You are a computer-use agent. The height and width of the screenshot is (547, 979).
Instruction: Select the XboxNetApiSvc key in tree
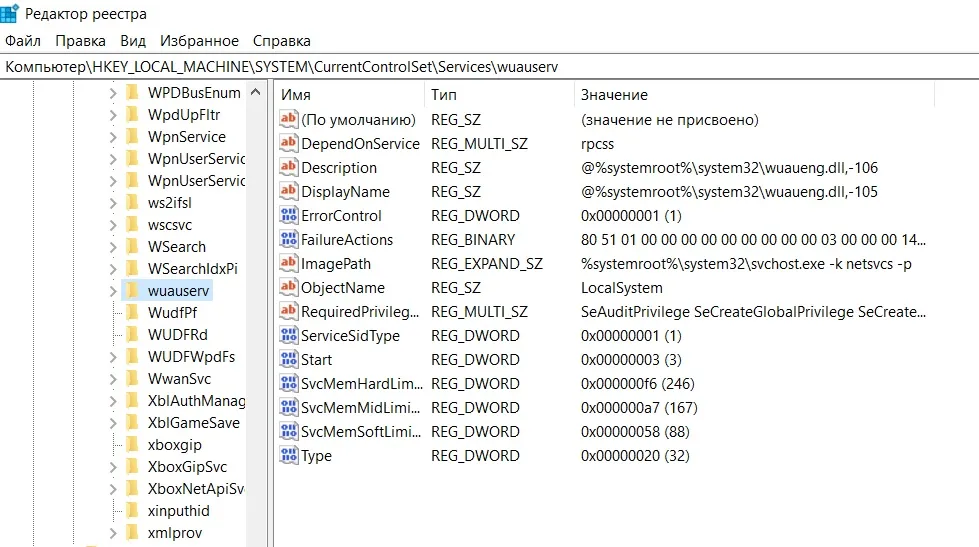click(x=196, y=489)
